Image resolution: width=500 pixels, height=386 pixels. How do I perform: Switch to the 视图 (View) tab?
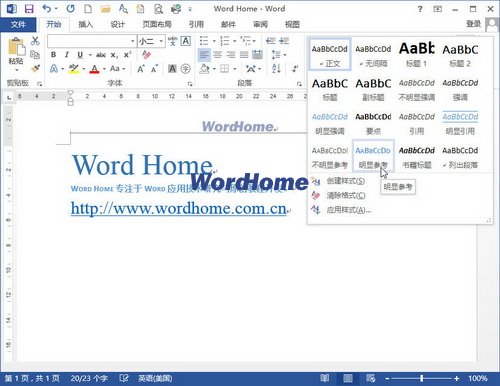tap(292, 24)
